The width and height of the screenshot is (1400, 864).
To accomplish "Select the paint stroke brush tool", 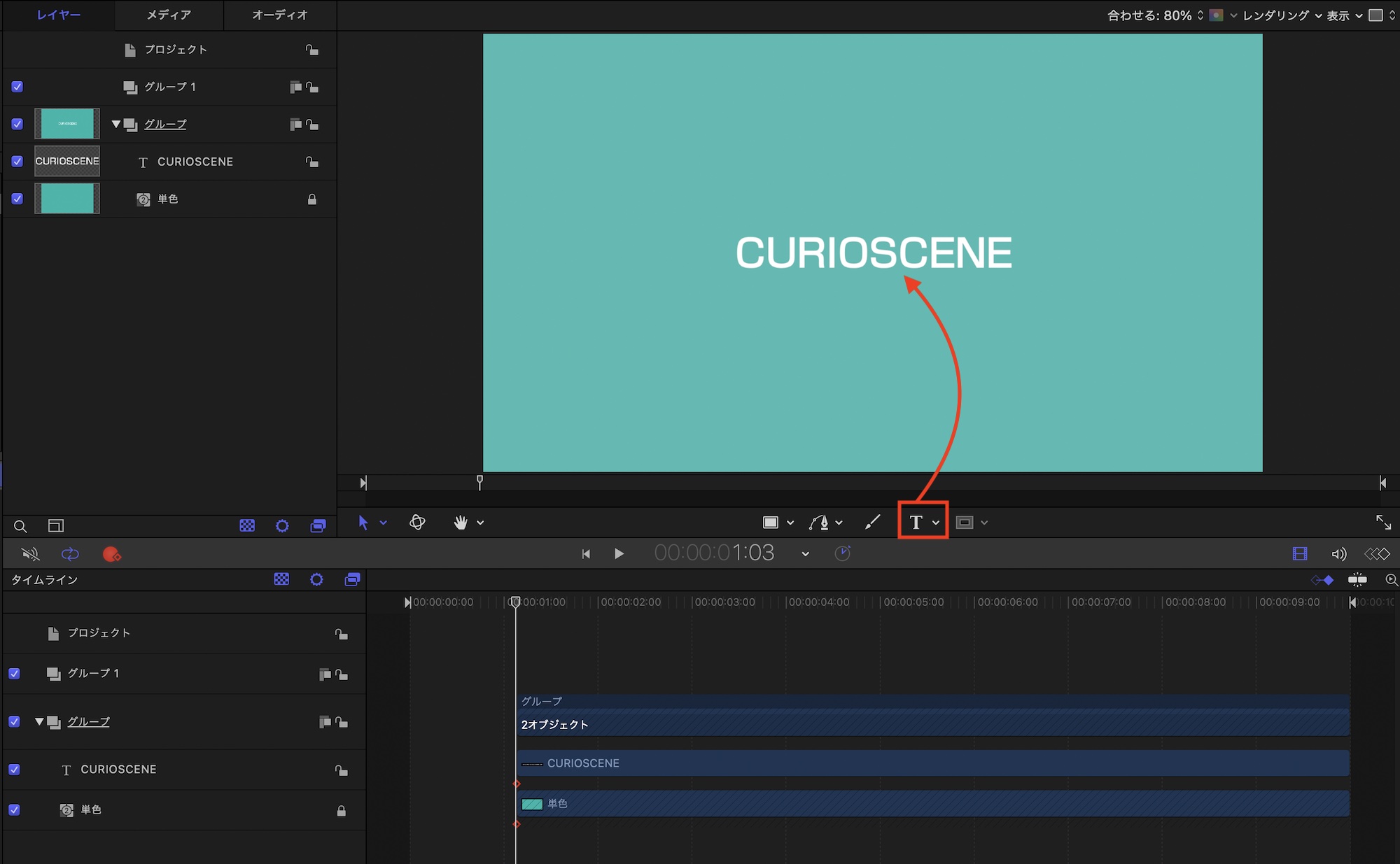I will coord(872,523).
